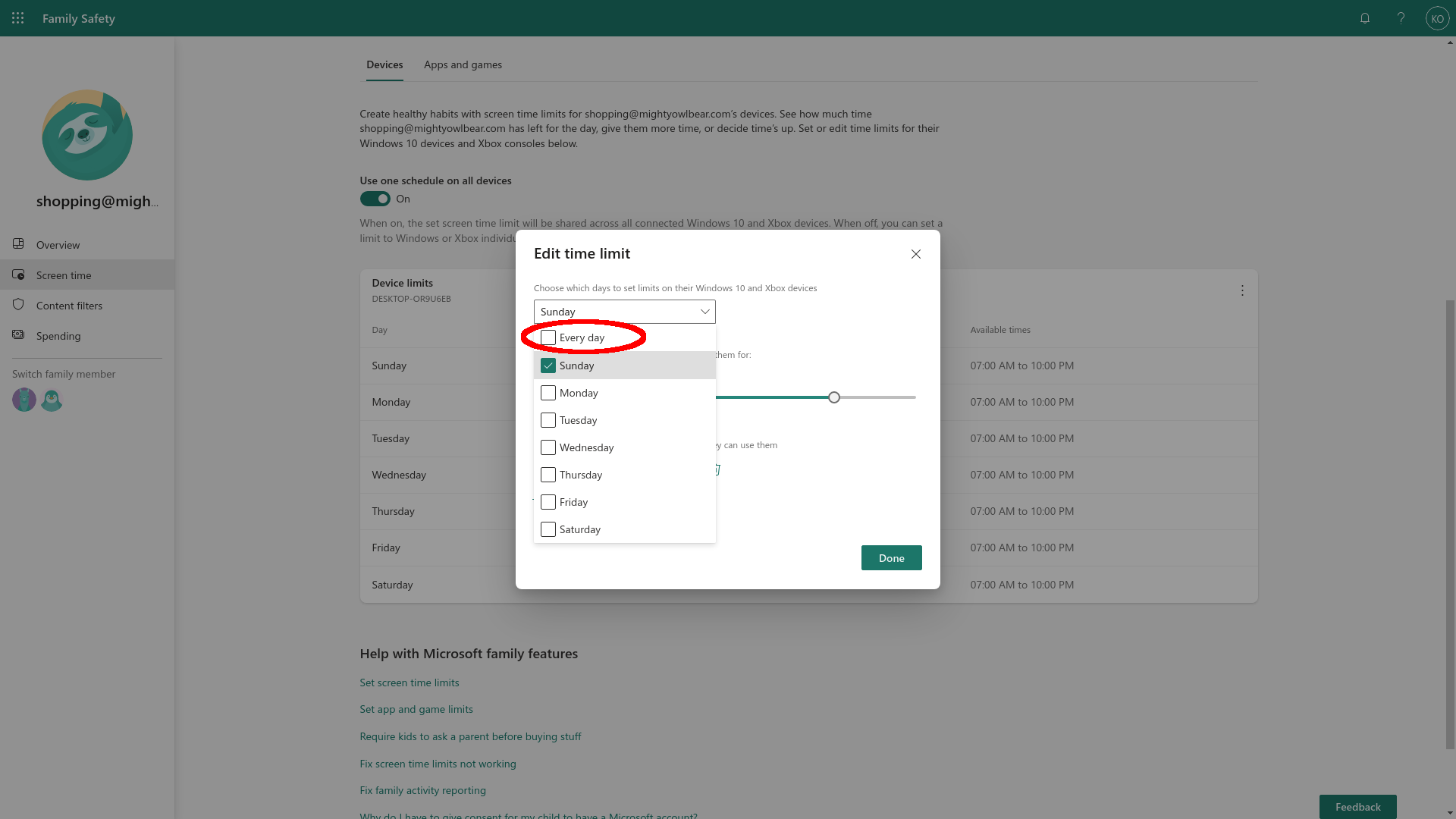Uncheck the Sunday checkbox
The image size is (1456, 819).
click(548, 366)
